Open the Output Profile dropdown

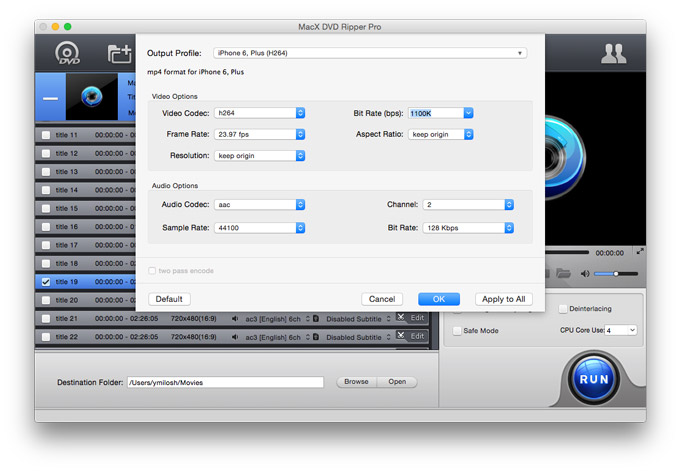click(370, 52)
